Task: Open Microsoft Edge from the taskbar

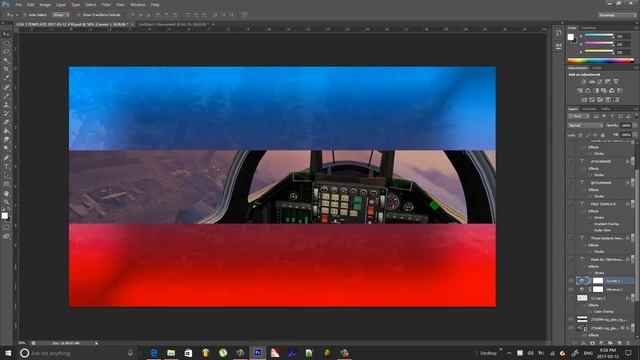Action: coord(154,353)
